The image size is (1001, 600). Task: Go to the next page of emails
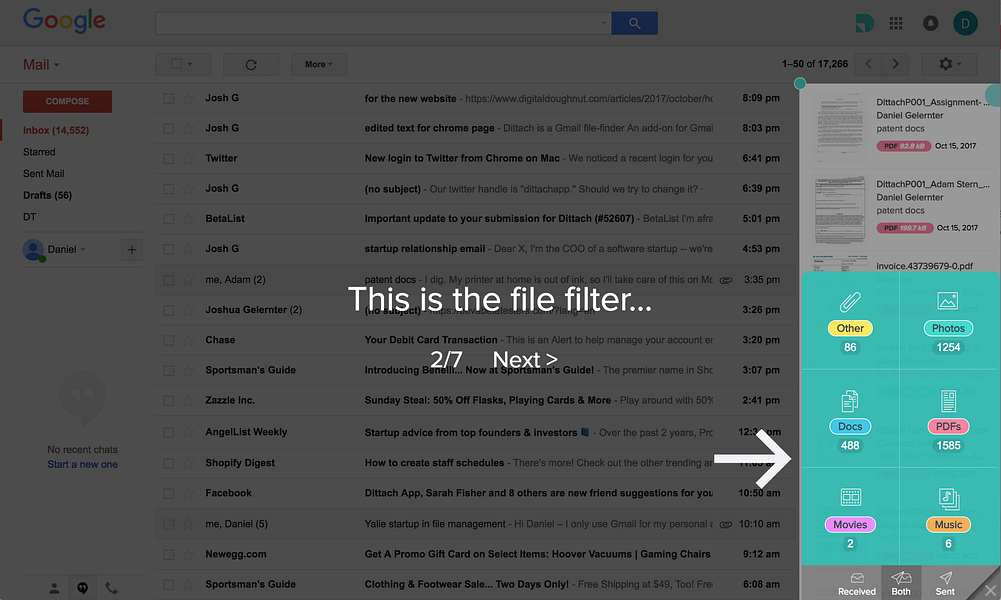[x=895, y=64]
